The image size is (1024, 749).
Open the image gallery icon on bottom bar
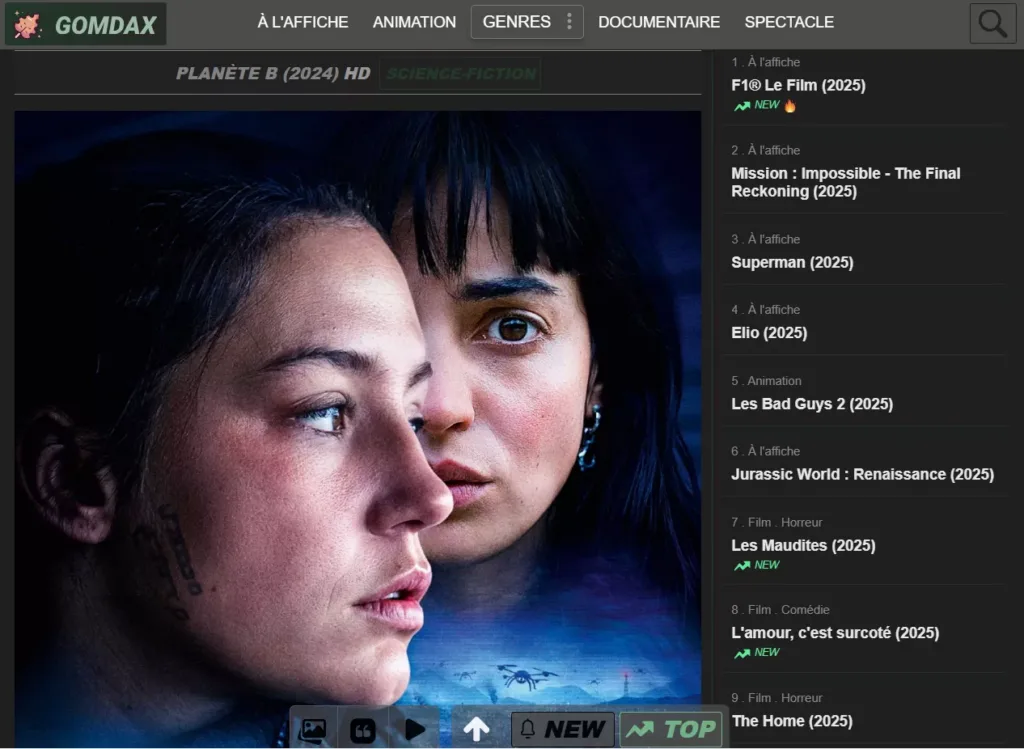(313, 730)
